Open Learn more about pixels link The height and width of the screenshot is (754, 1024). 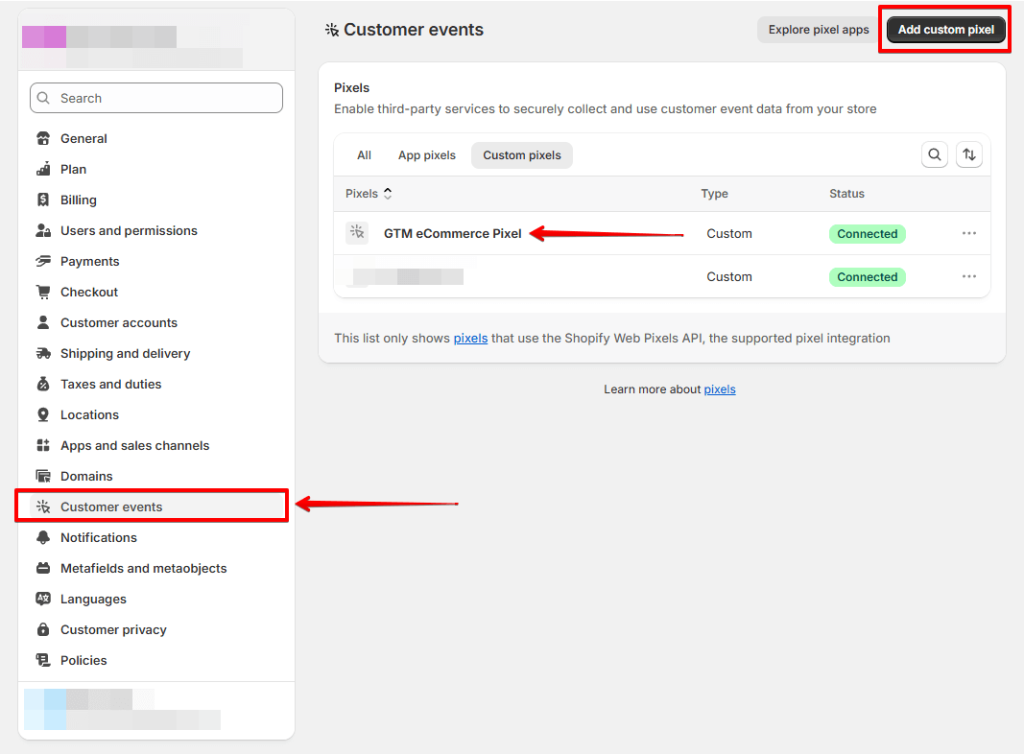[x=720, y=389]
